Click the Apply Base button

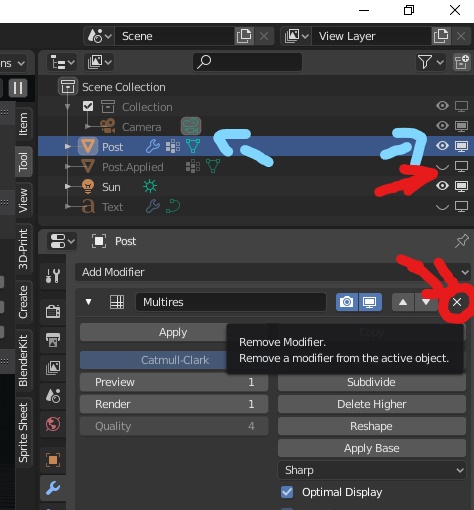[x=372, y=448]
